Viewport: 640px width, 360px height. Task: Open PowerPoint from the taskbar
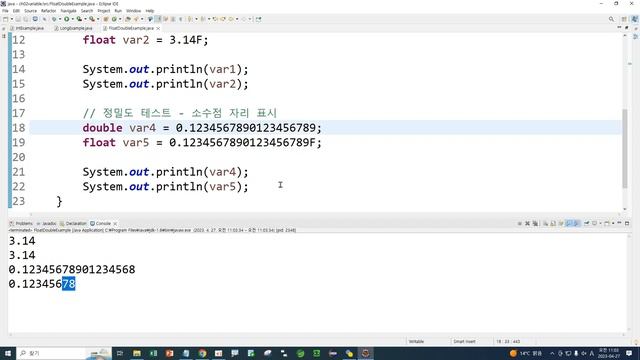point(169,353)
